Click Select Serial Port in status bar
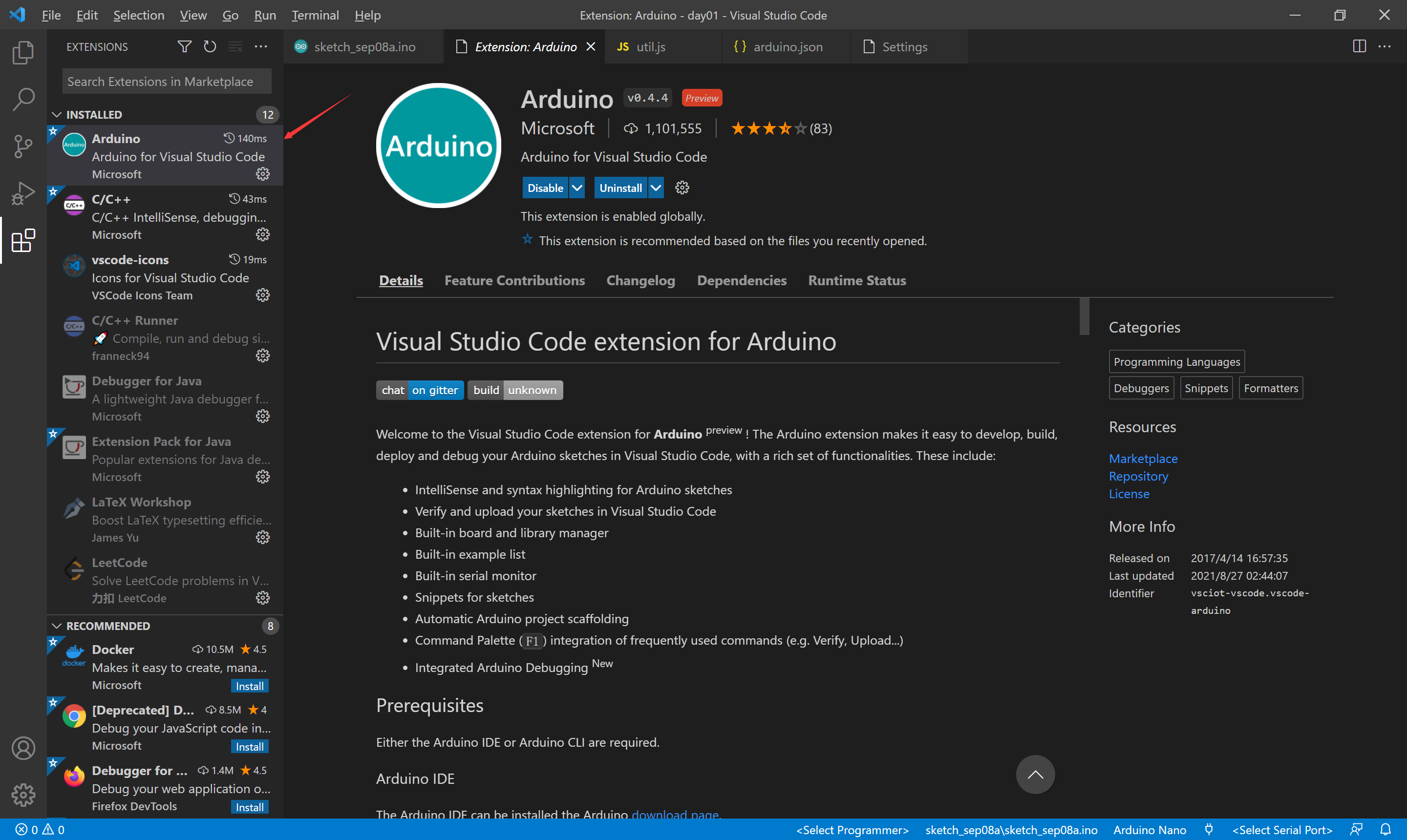The width and height of the screenshot is (1407, 840). tap(1282, 830)
